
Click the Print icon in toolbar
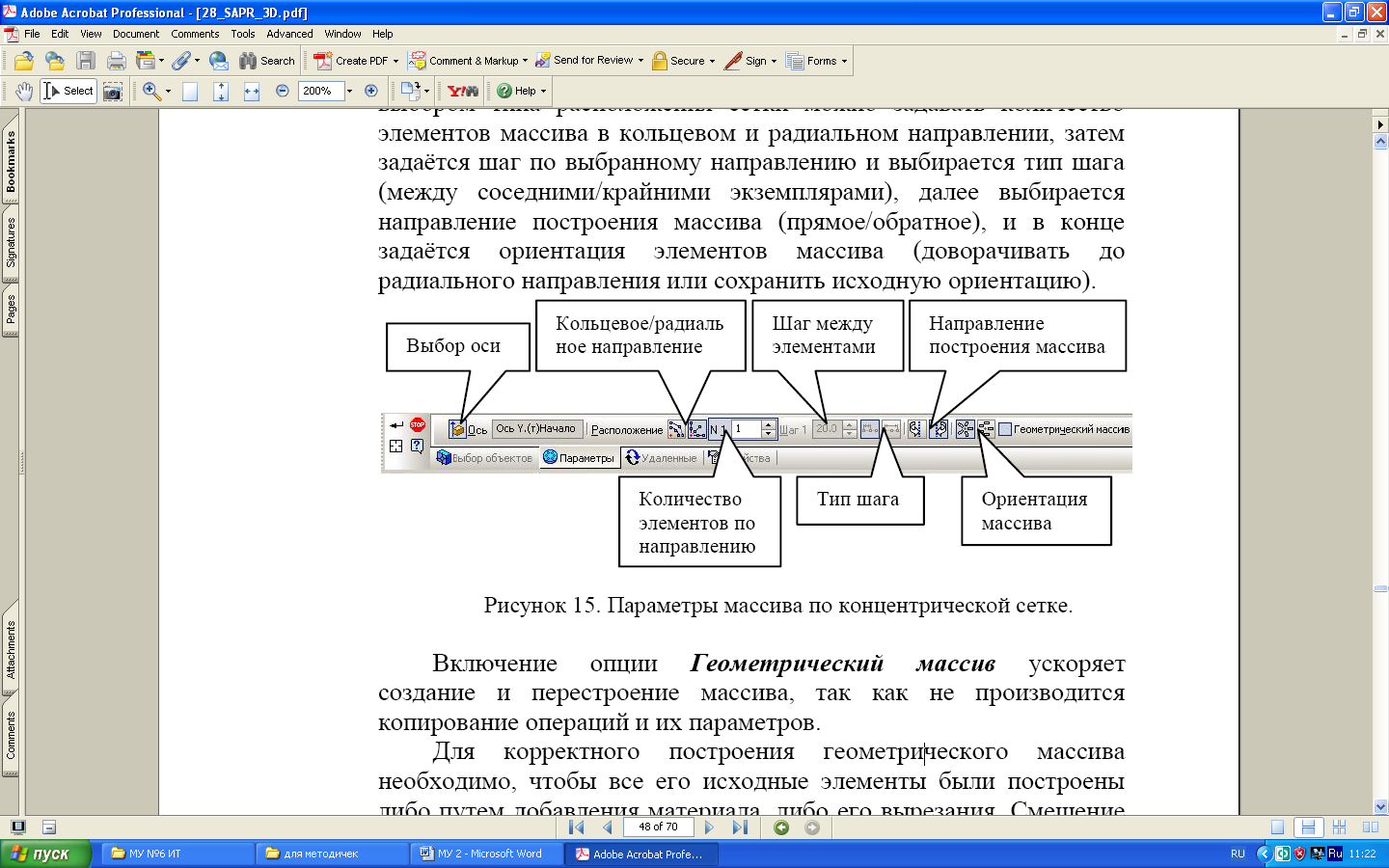(117, 61)
